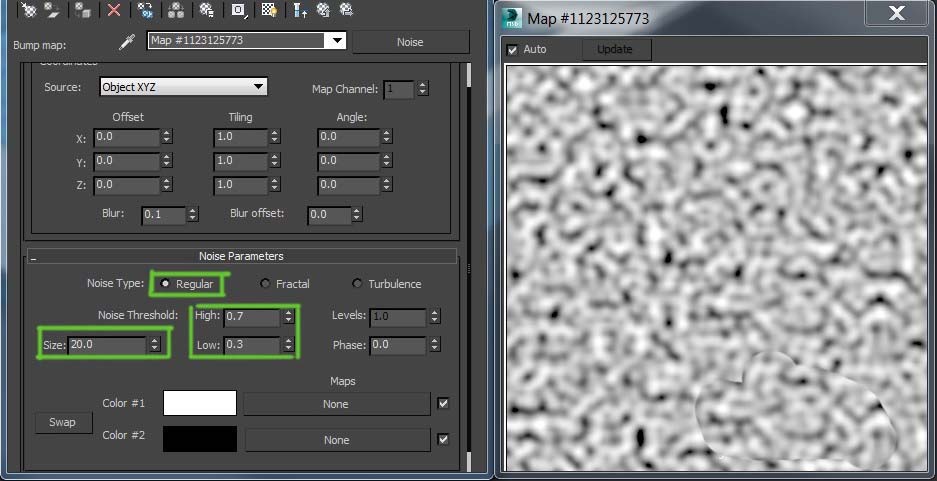937x481 pixels.
Task: Toggle the Color #1 map checkbox
Action: (x=443, y=403)
